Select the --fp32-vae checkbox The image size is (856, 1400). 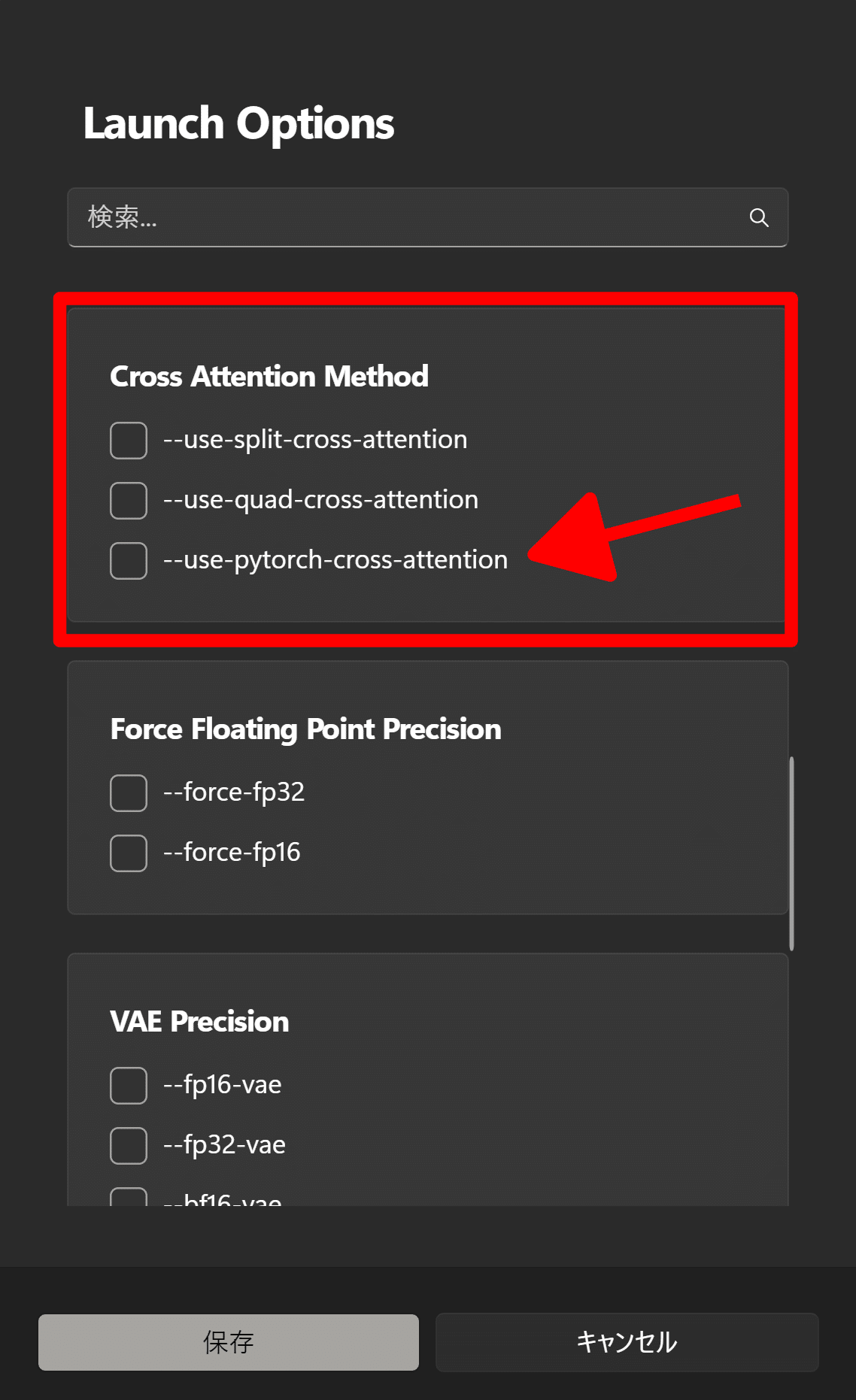click(x=129, y=1146)
